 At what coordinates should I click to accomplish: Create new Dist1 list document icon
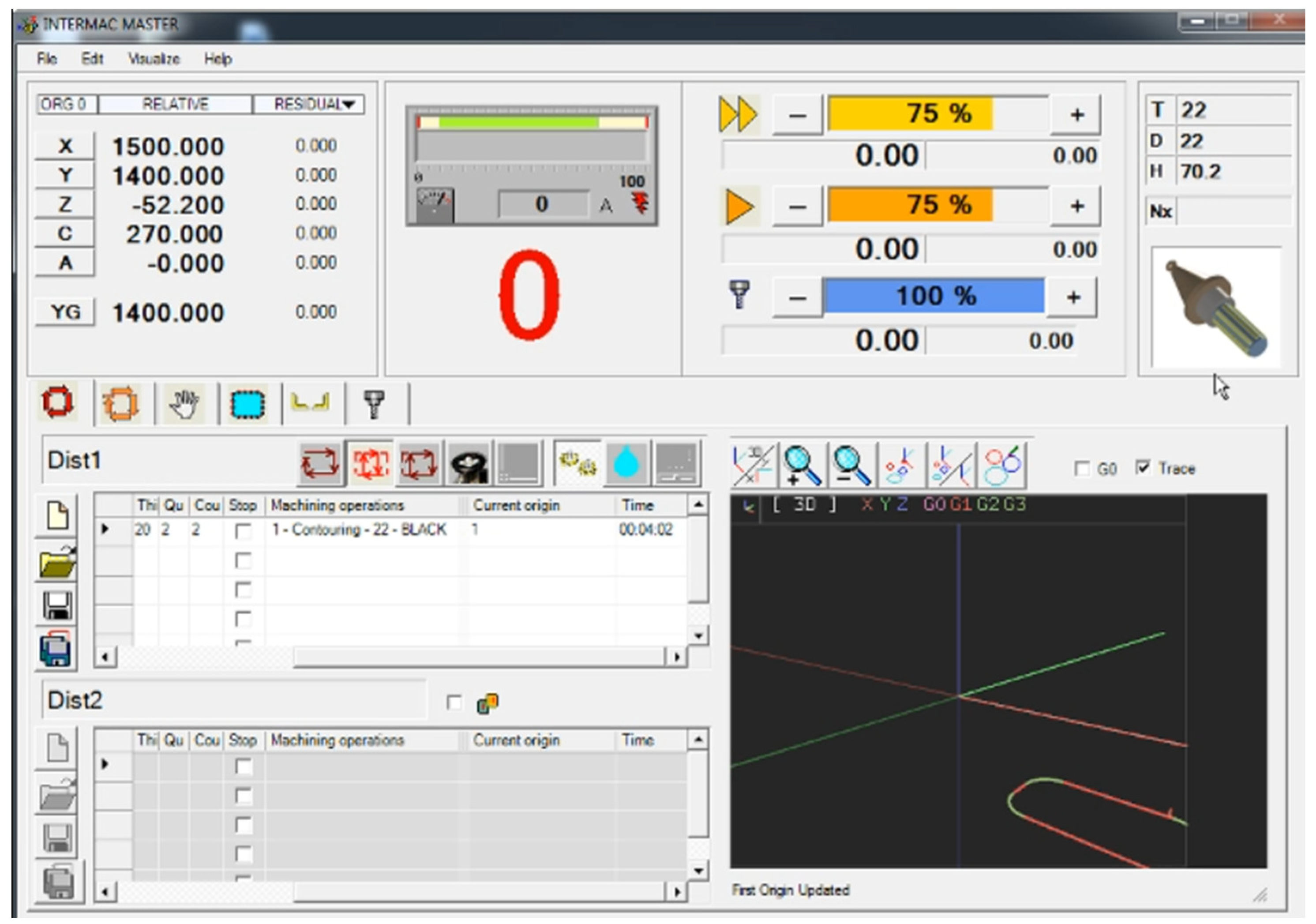[x=57, y=515]
